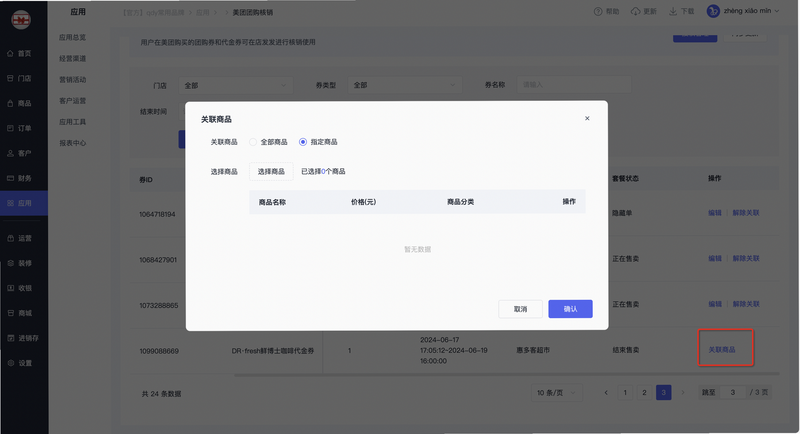Close the 关联商品 dialog with the X

pyautogui.click(x=587, y=118)
